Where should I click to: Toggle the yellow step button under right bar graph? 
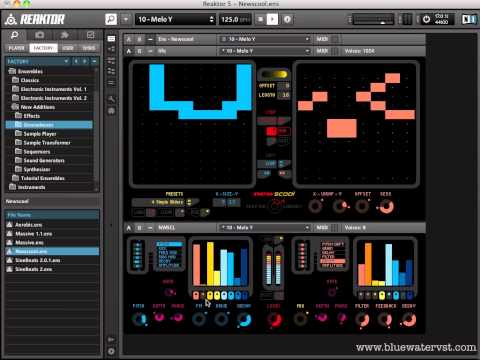point(382,295)
